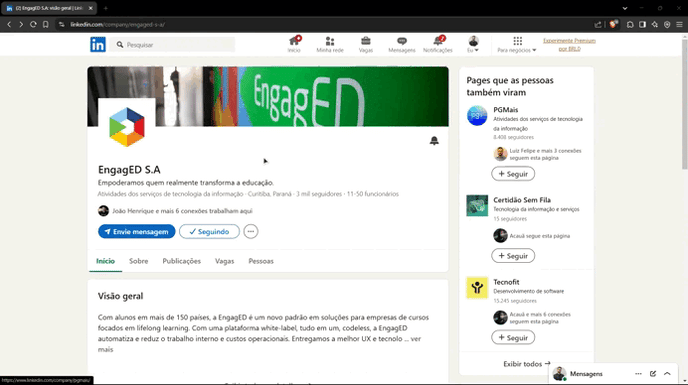Switch to the Sobre tab
Screen dimensions: 688x385
click(x=139, y=261)
